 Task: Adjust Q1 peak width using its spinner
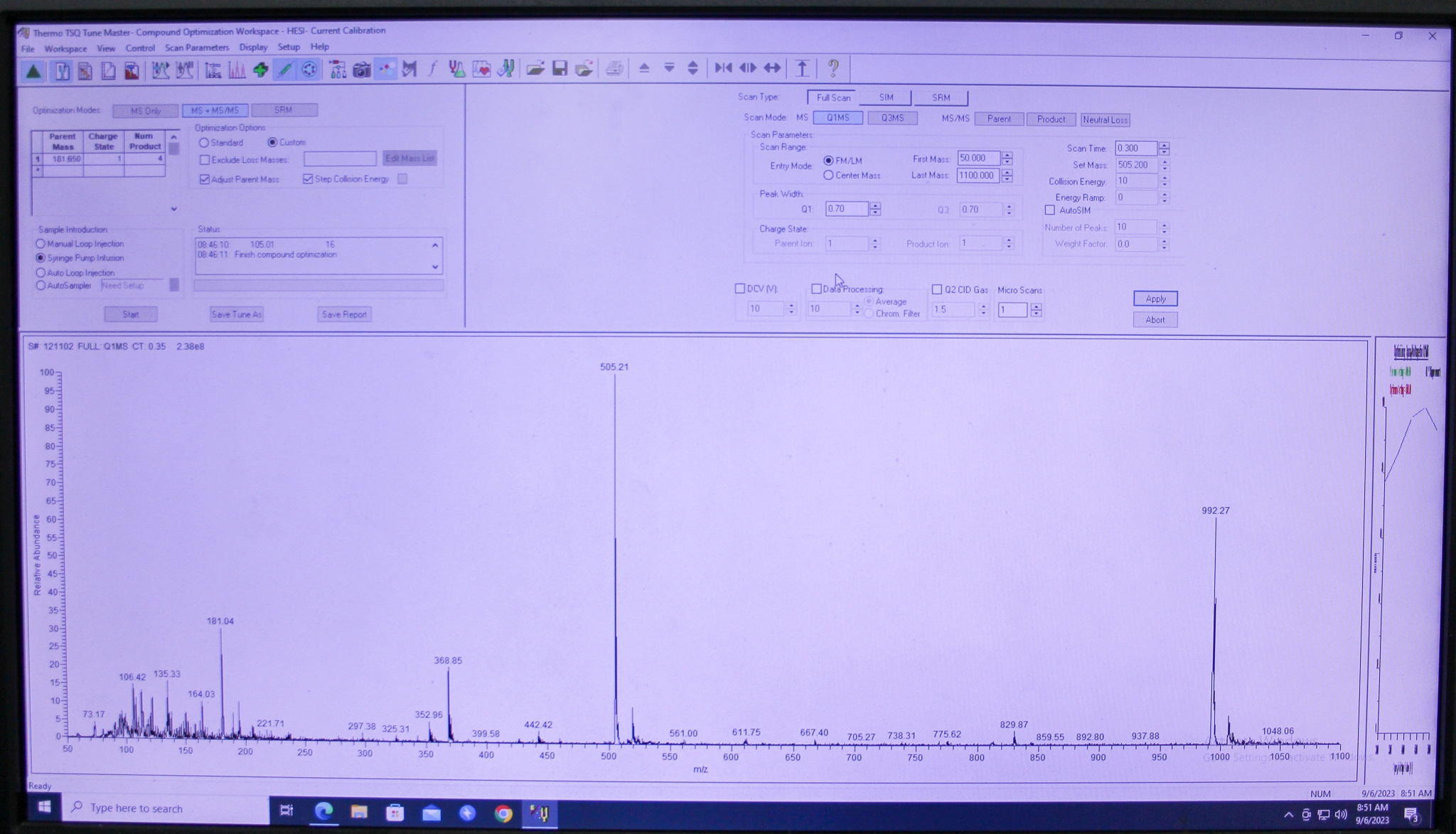coord(874,208)
